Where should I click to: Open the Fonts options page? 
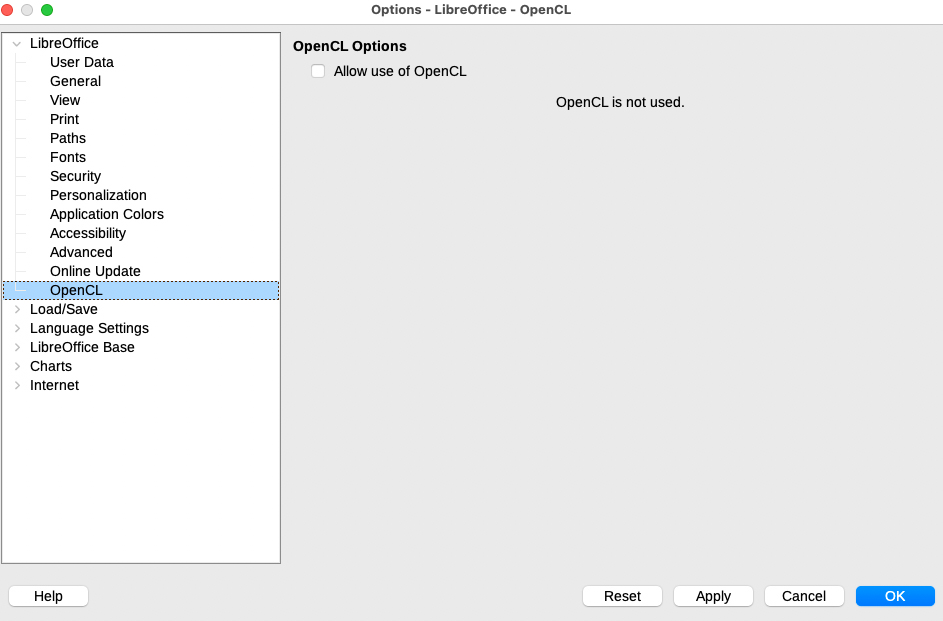[x=68, y=158]
